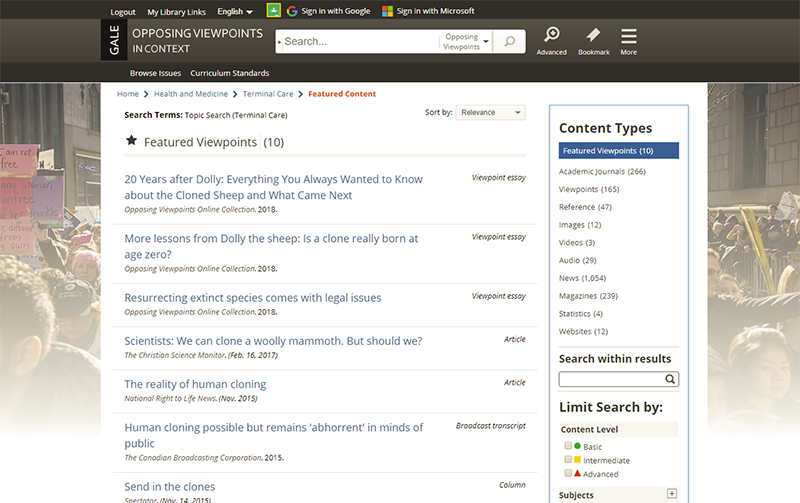
Task: Tick the Advanced content level checkbox
Action: (568, 473)
